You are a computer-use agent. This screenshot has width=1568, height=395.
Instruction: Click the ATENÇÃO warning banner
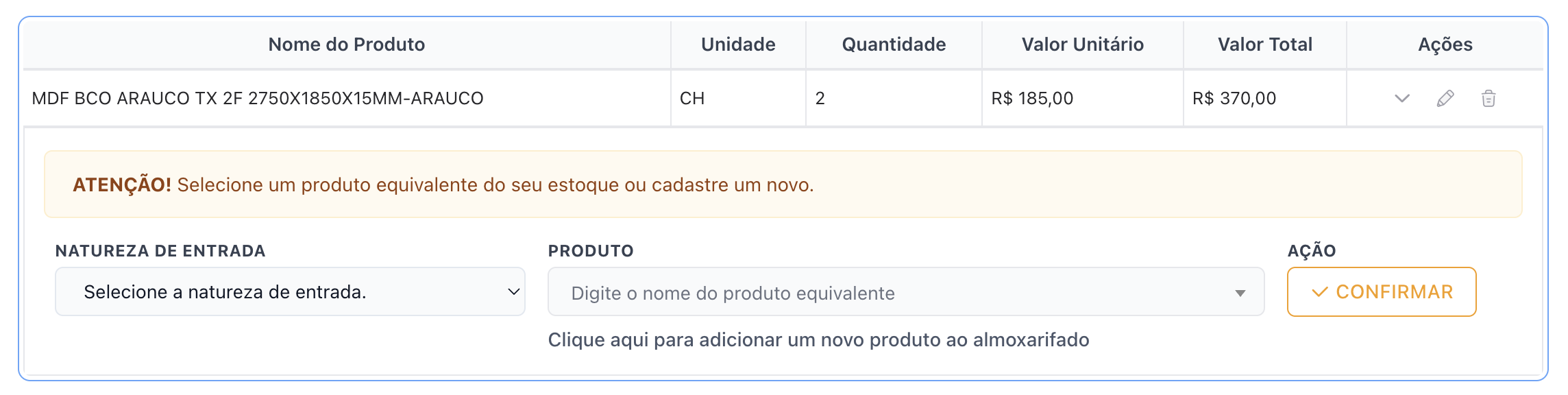[x=783, y=184]
